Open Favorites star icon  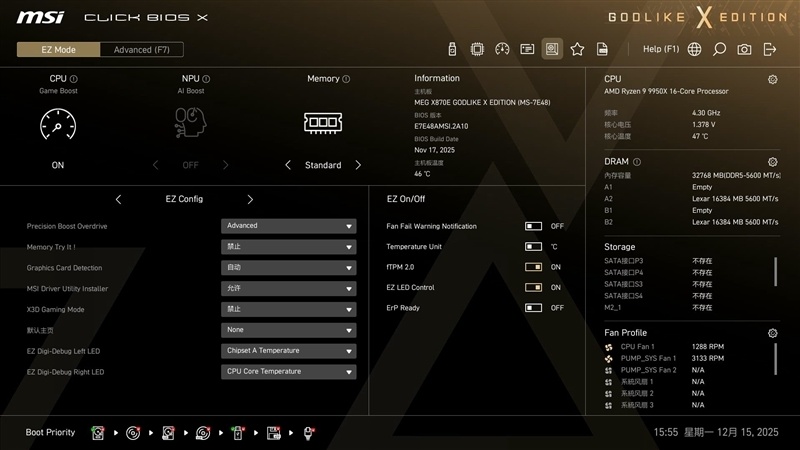pyautogui.click(x=577, y=49)
